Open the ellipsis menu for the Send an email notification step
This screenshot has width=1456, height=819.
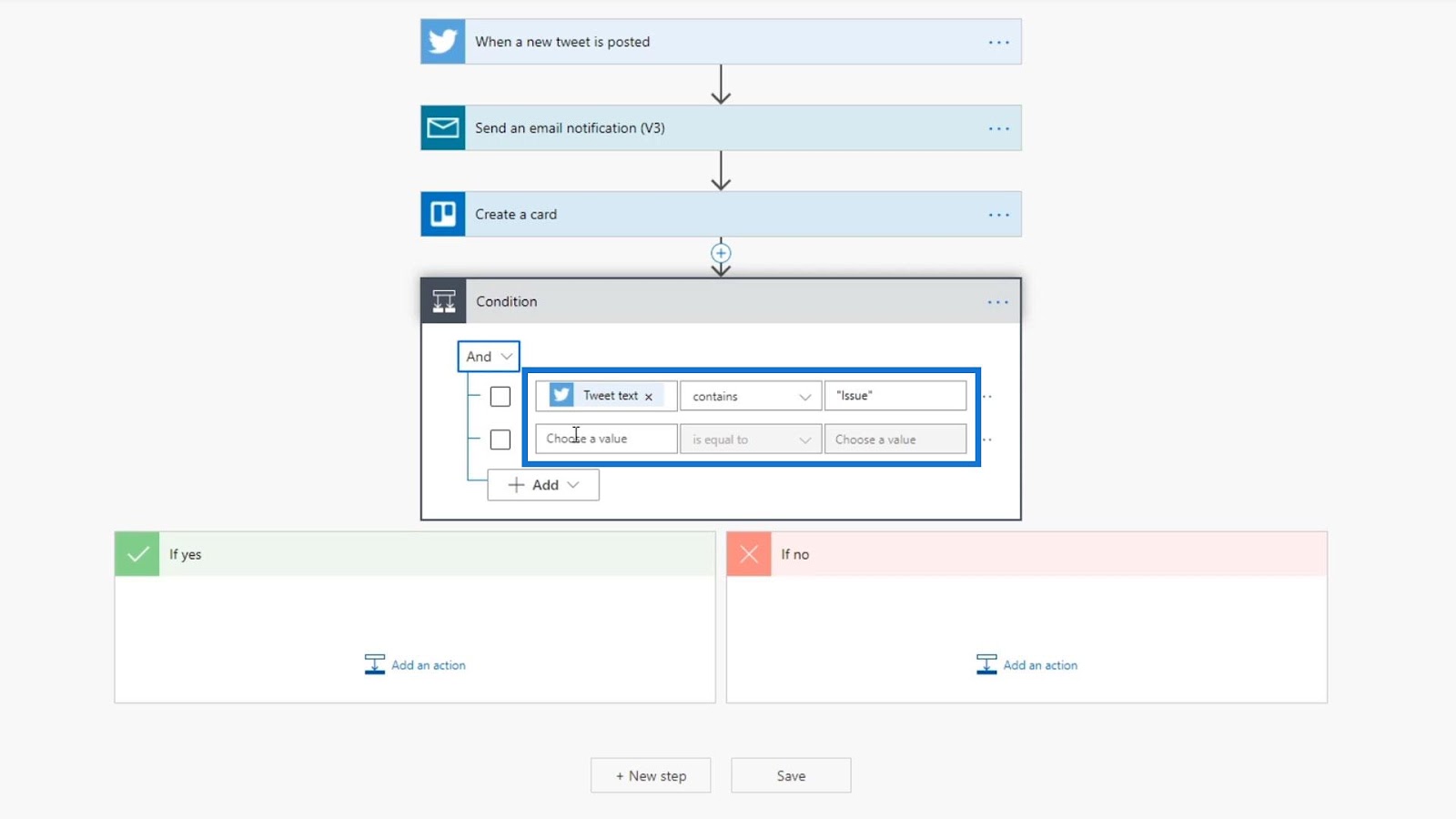[x=999, y=129]
